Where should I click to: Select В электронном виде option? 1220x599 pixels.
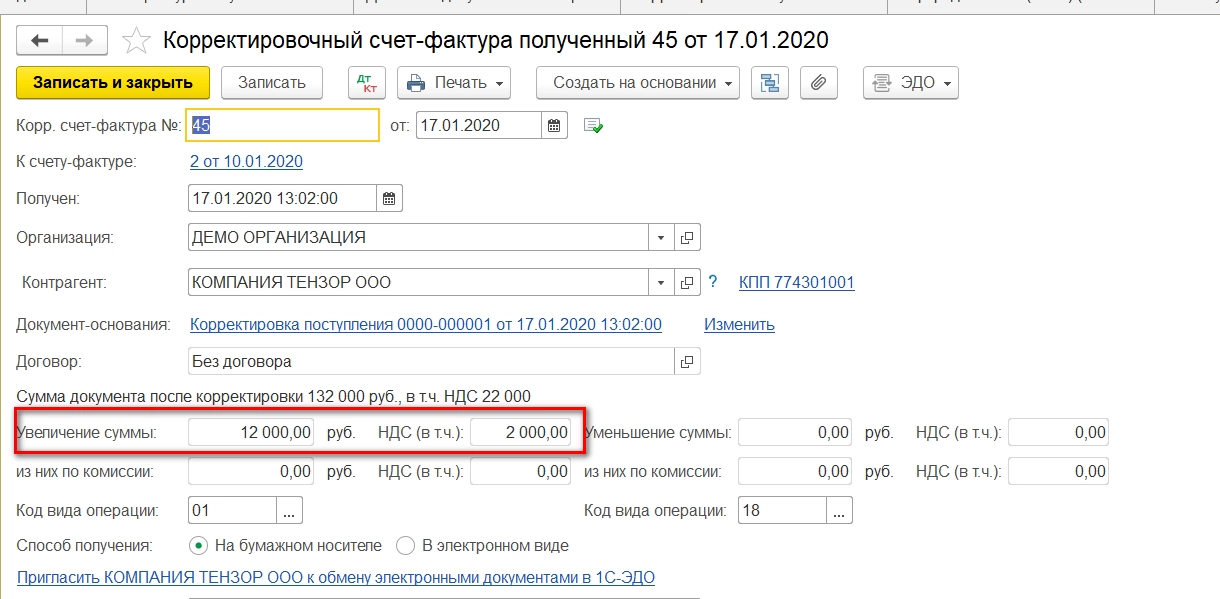483,546
